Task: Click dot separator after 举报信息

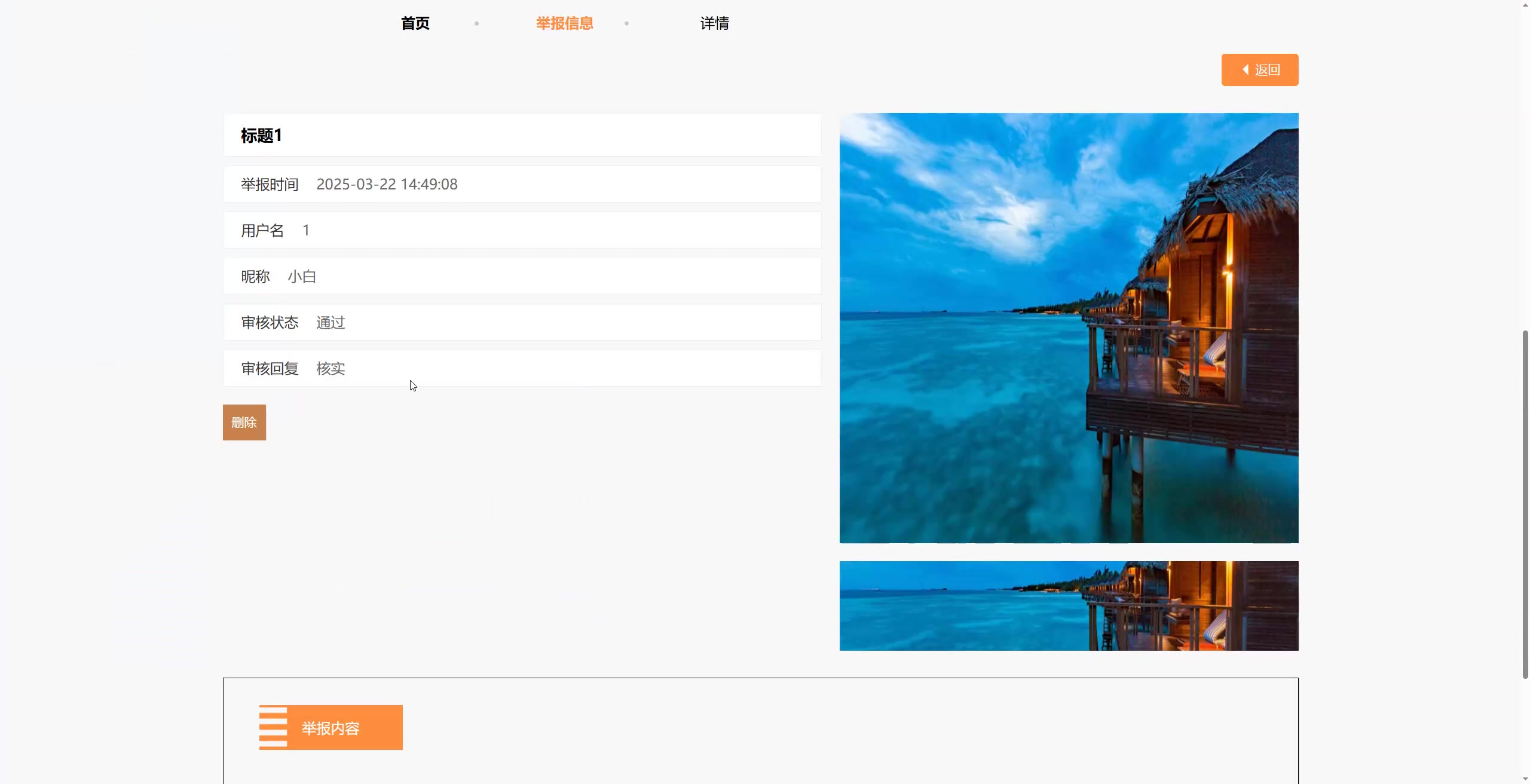Action: pos(626,23)
